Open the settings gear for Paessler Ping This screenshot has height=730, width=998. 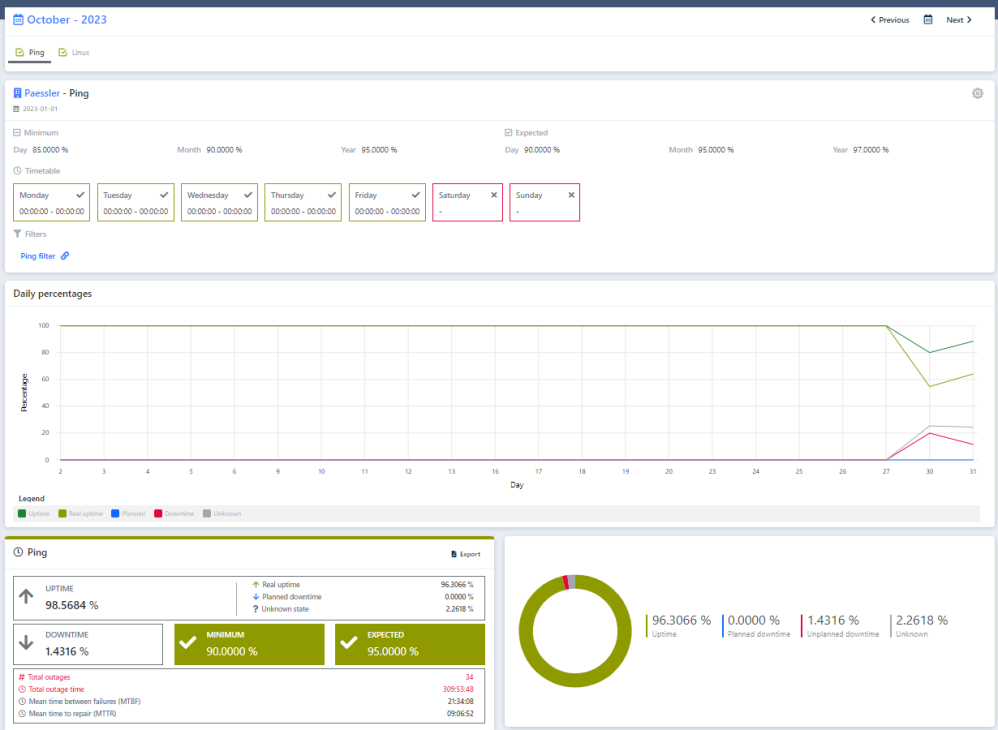pyautogui.click(x=978, y=94)
